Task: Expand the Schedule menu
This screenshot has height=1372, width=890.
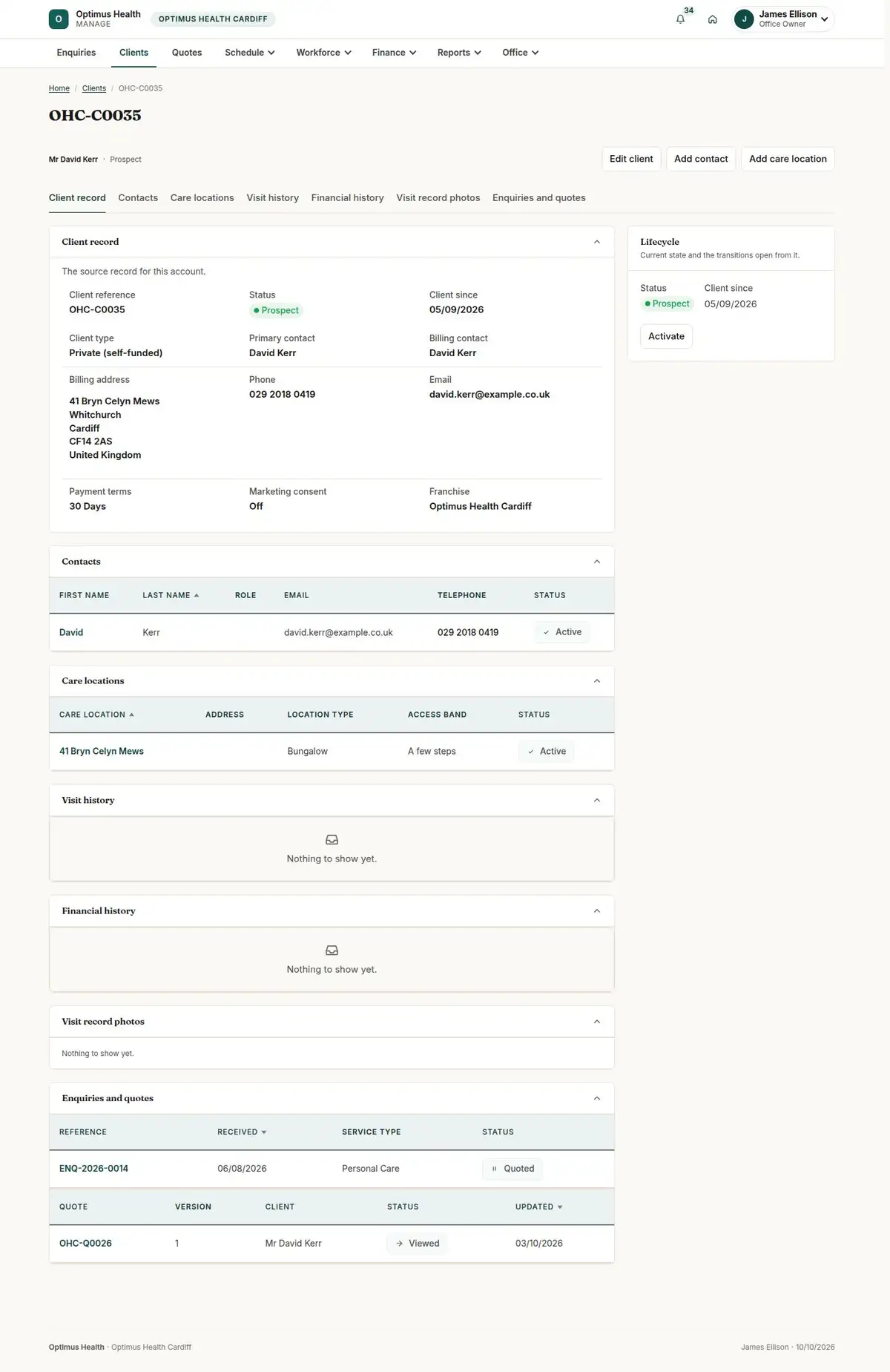Action: 250,53
